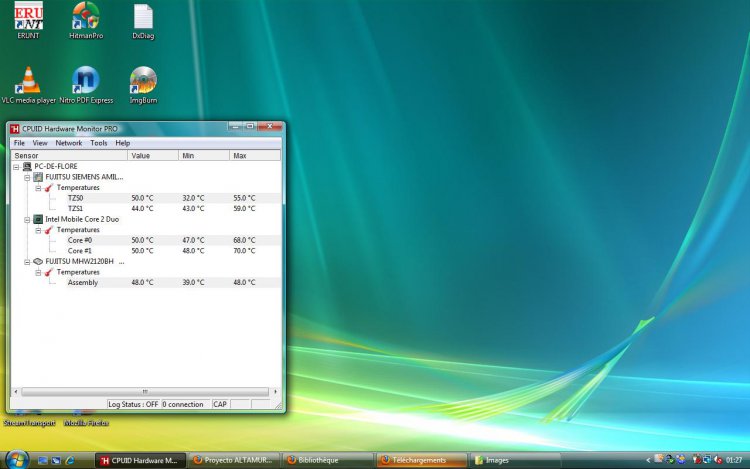Click the Max column header
750x469 pixels.
point(255,155)
